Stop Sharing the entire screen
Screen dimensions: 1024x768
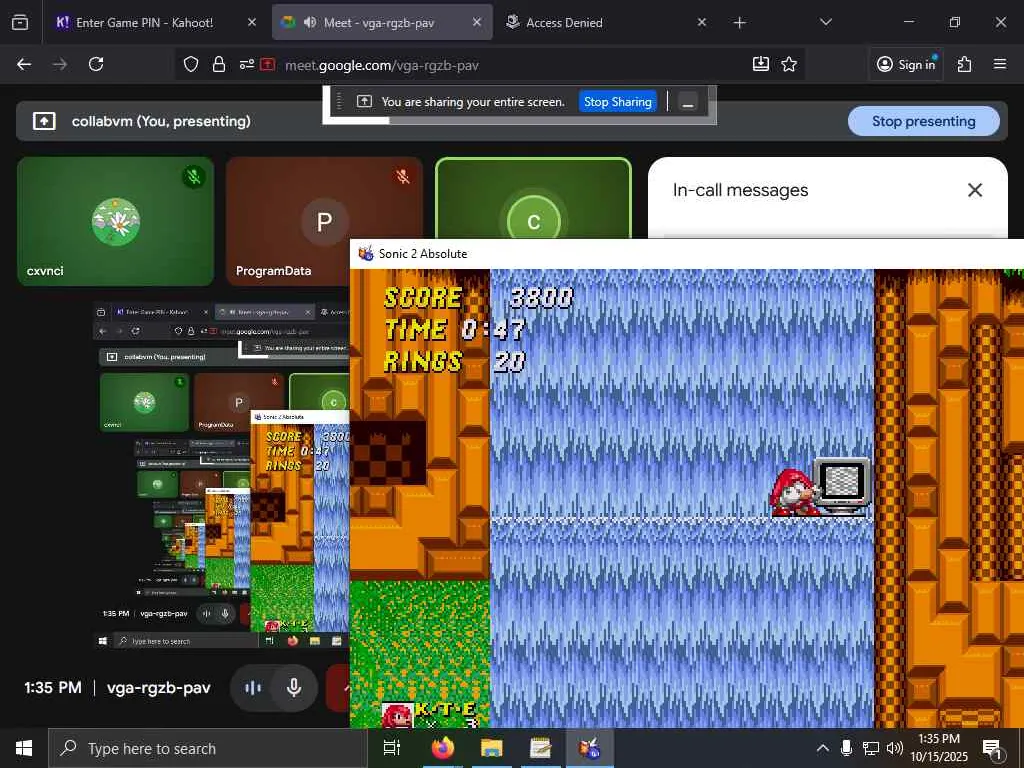(617, 102)
